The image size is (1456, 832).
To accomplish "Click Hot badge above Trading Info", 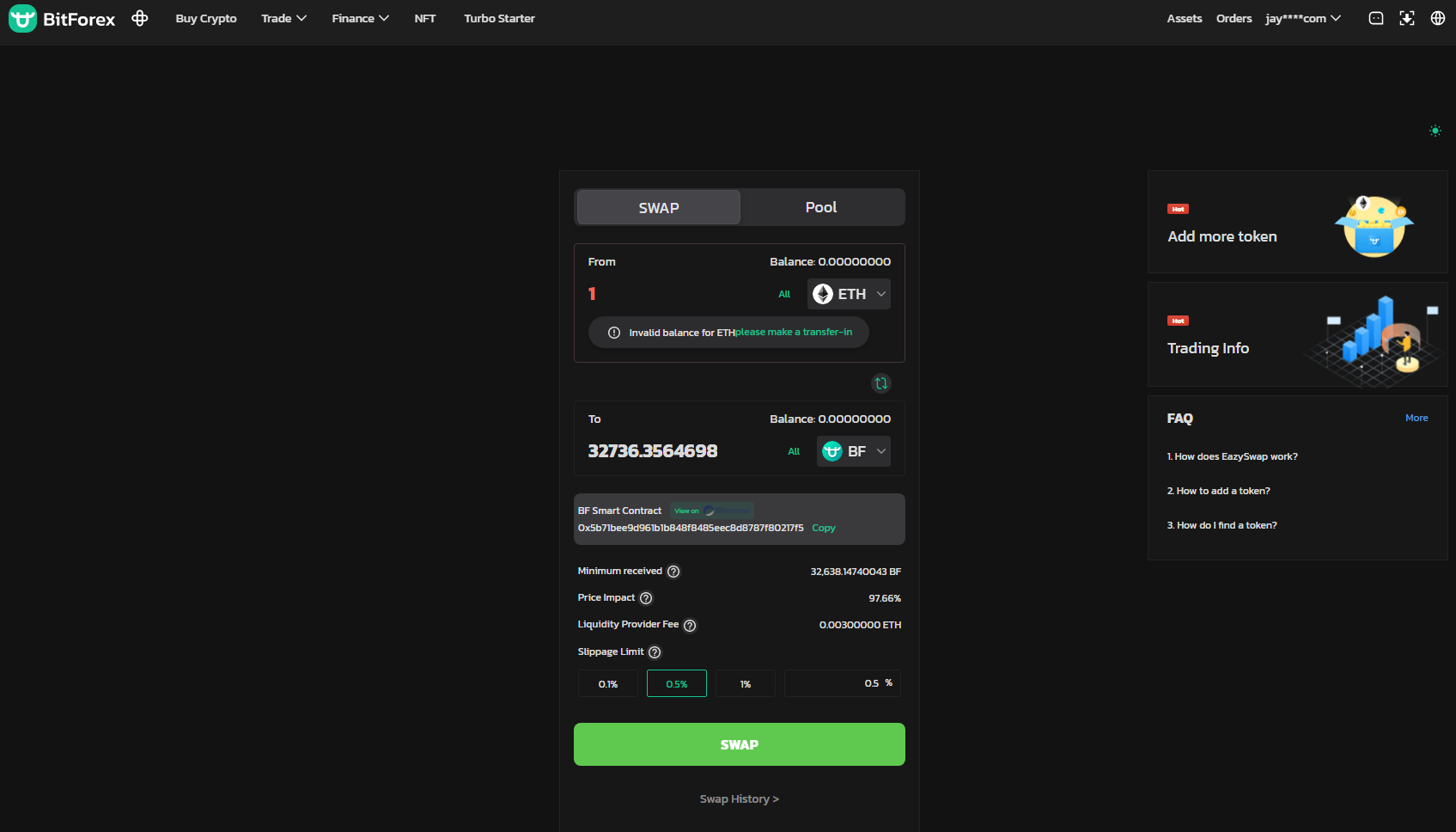I will [x=1178, y=321].
